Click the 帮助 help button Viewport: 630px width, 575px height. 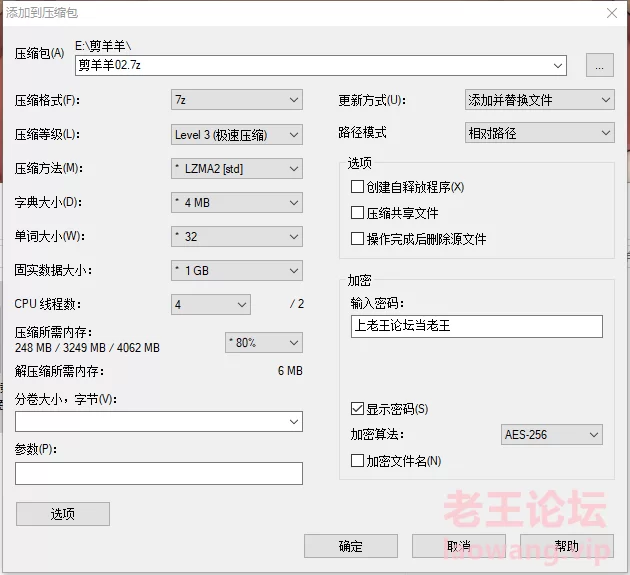click(x=567, y=546)
